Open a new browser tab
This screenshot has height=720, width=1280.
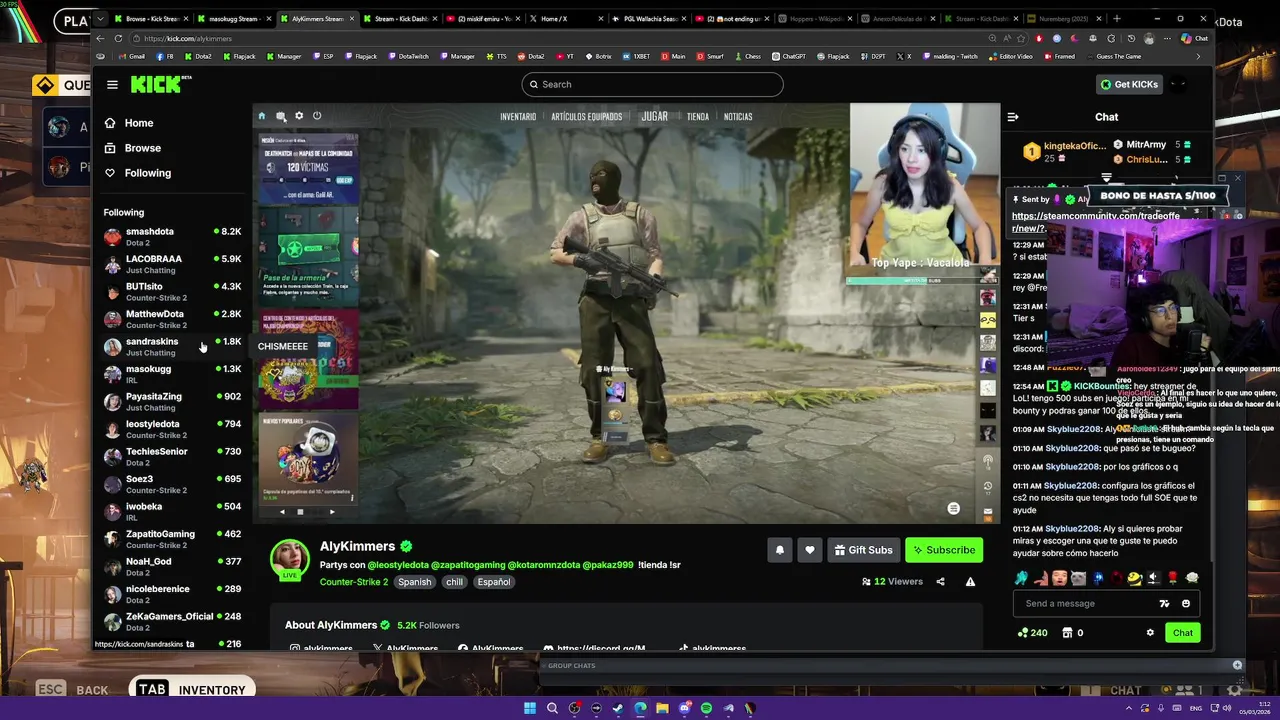coord(1117,18)
